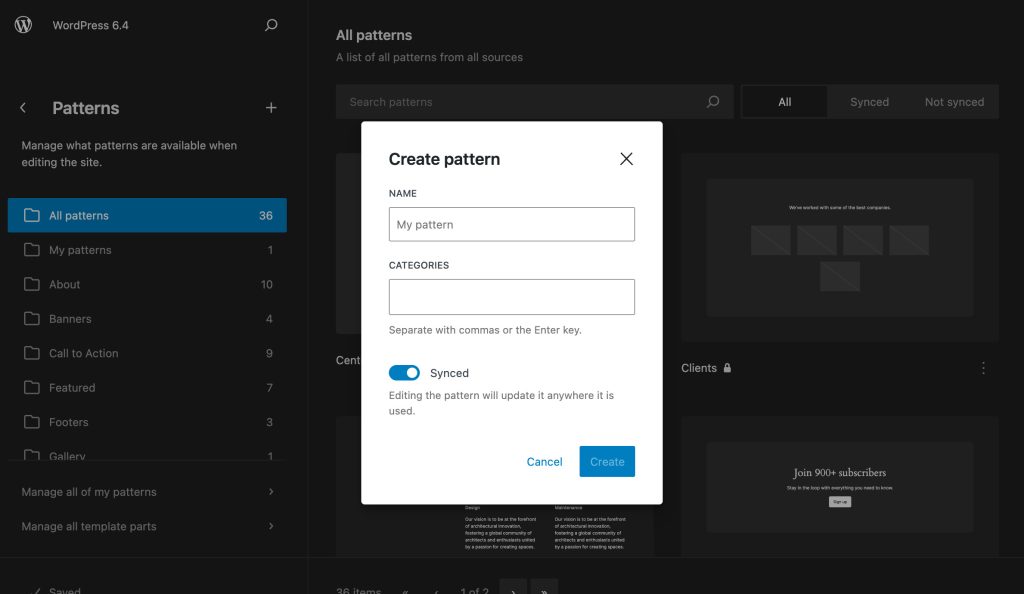
Task: Disable the Synced toggle in the dialog
Action: coord(404,371)
